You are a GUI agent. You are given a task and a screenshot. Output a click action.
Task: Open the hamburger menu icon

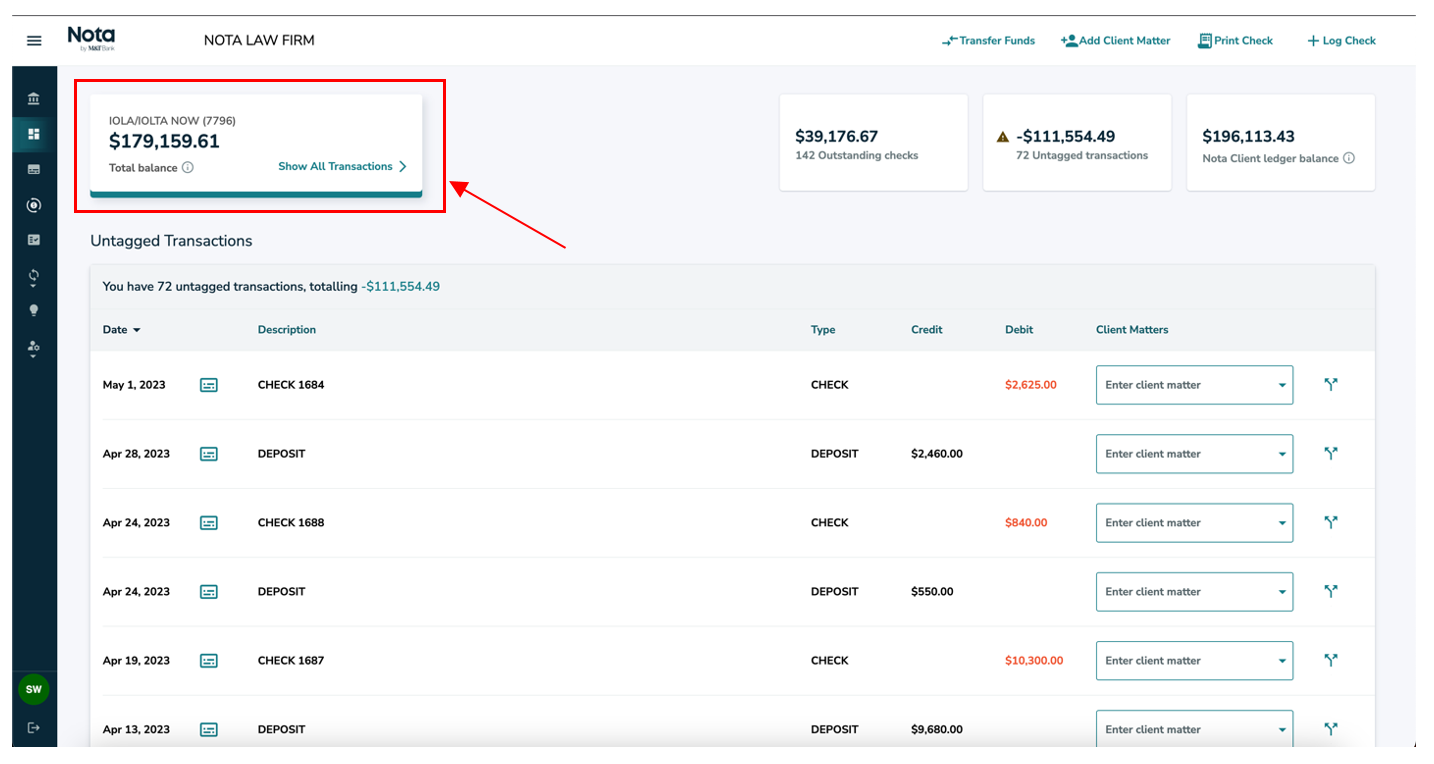click(x=34, y=41)
